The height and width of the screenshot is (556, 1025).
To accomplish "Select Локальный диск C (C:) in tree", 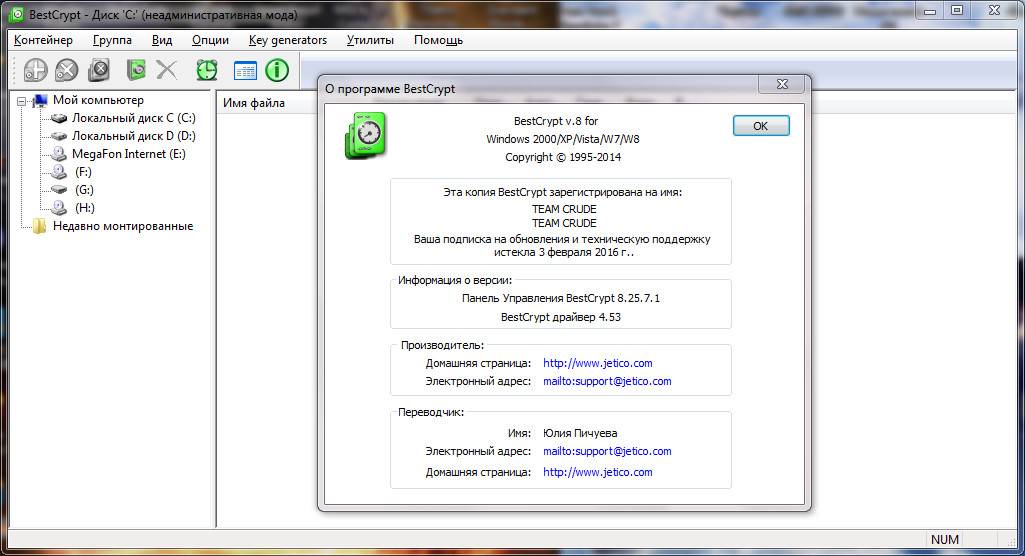I will (x=133, y=118).
